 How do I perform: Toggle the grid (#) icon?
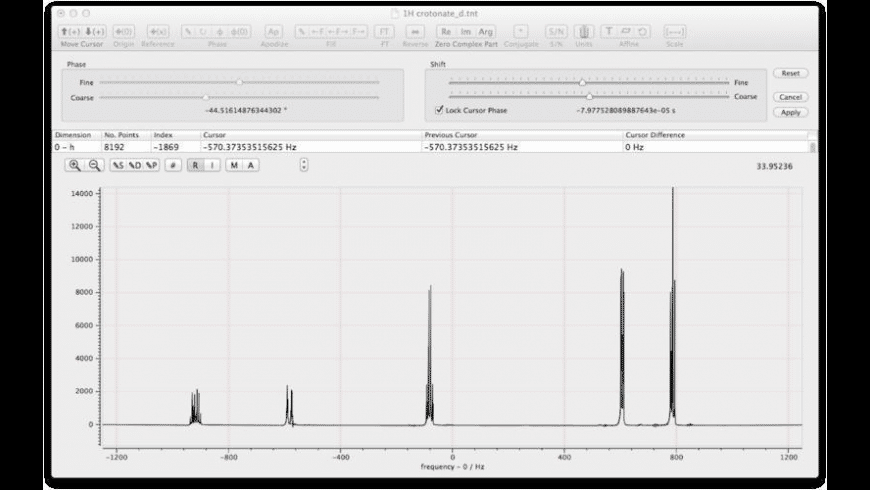point(173,165)
